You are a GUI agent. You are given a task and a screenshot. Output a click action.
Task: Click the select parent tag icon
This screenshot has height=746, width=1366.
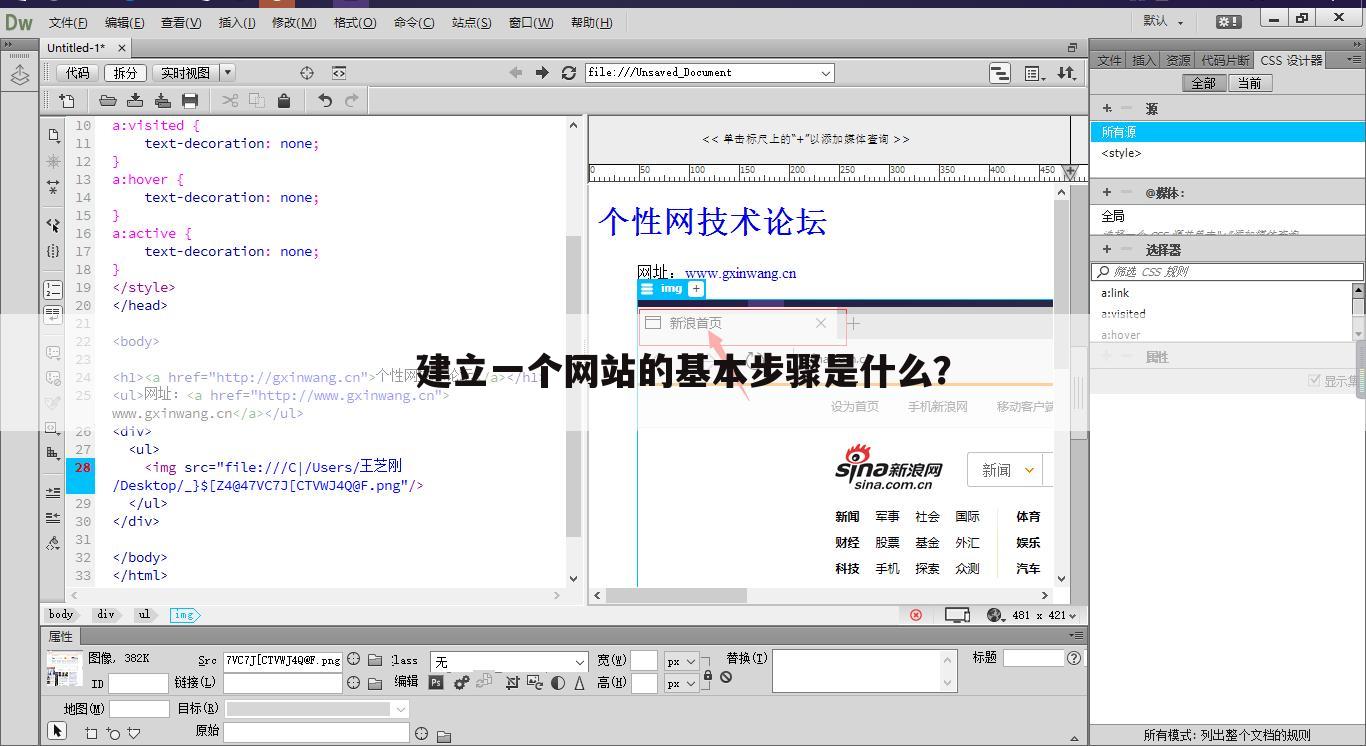coord(53,225)
